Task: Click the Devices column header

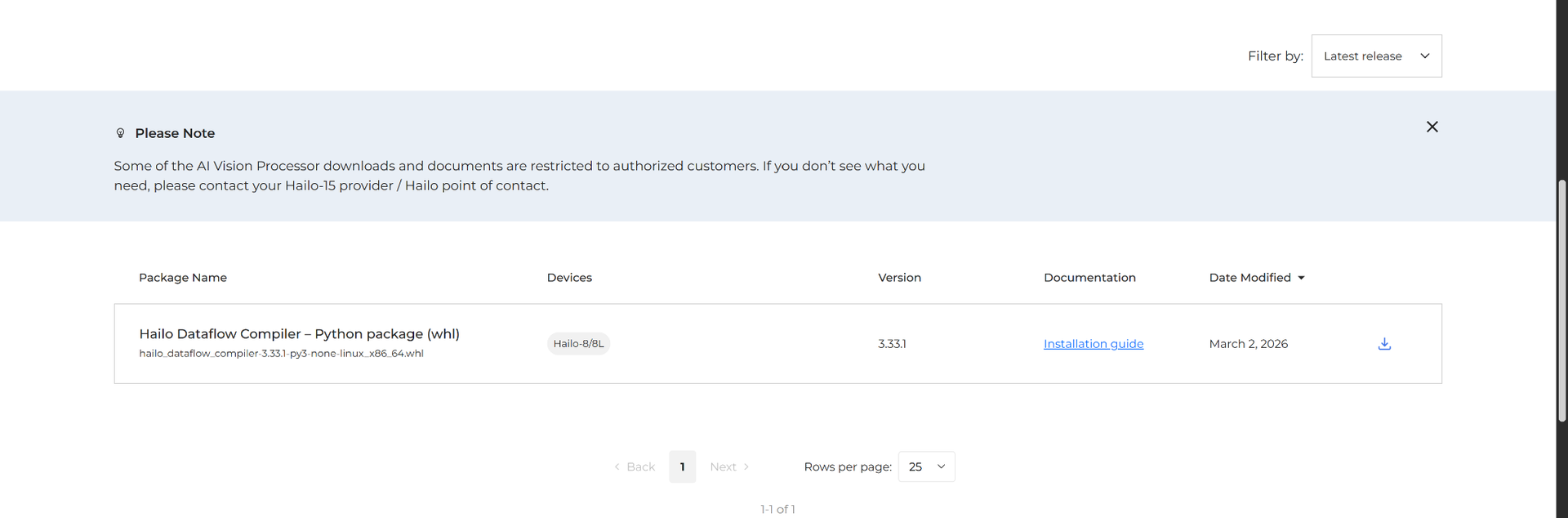Action: point(569,278)
